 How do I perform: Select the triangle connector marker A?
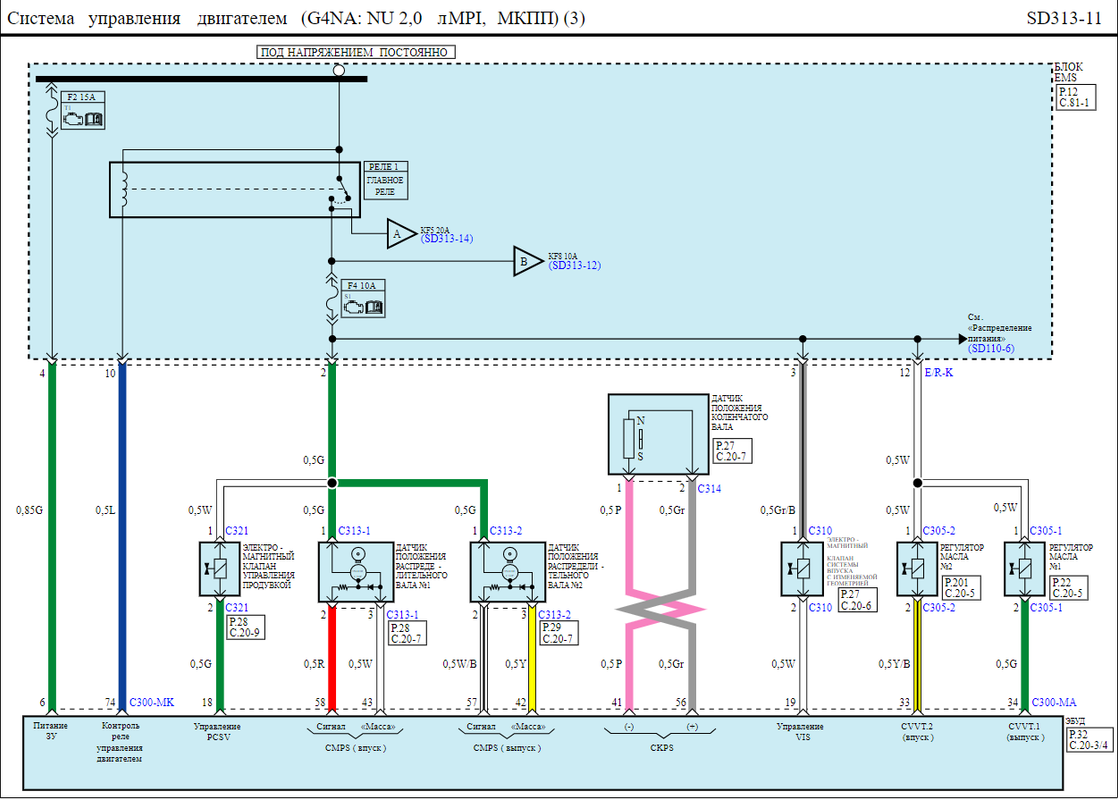pyautogui.click(x=401, y=234)
